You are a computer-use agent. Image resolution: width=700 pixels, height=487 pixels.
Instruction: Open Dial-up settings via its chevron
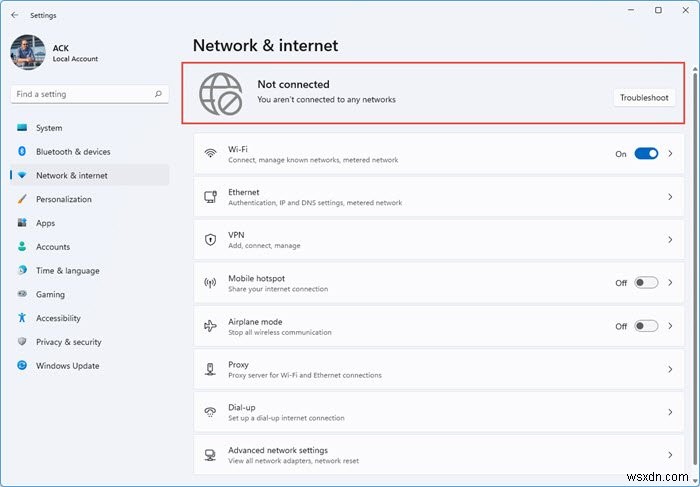pos(670,412)
